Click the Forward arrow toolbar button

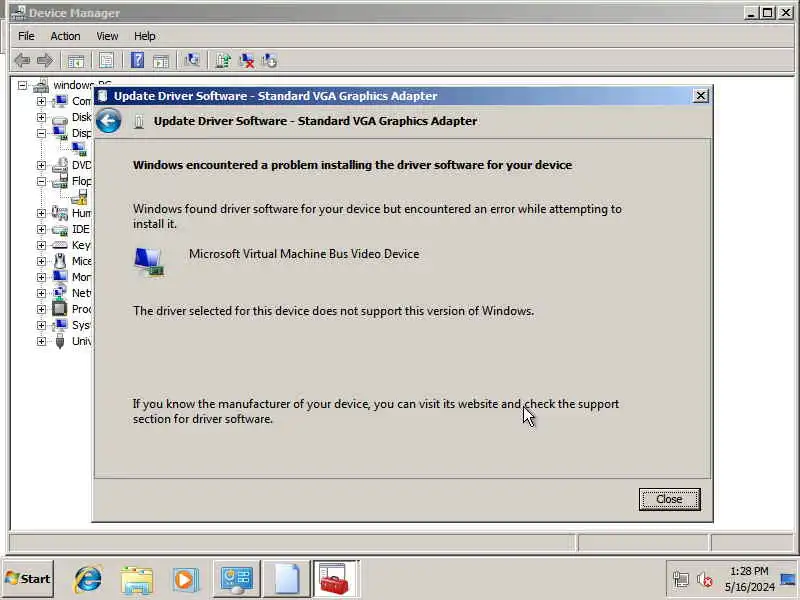click(x=45, y=61)
